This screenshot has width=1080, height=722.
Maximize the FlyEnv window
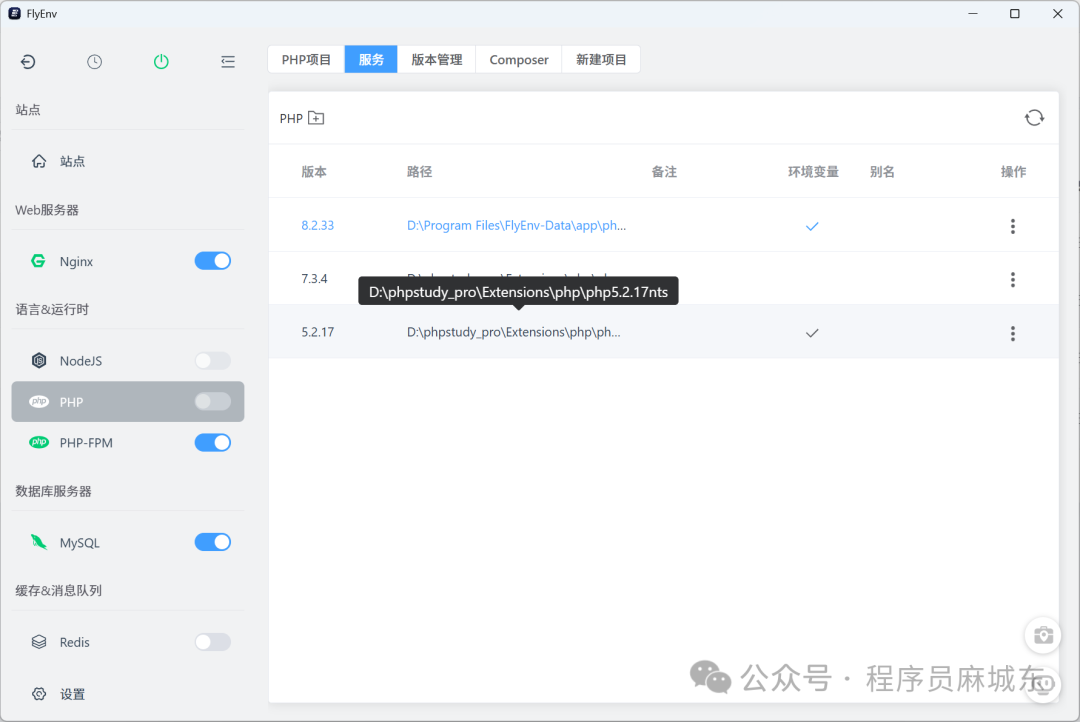[x=1015, y=13]
